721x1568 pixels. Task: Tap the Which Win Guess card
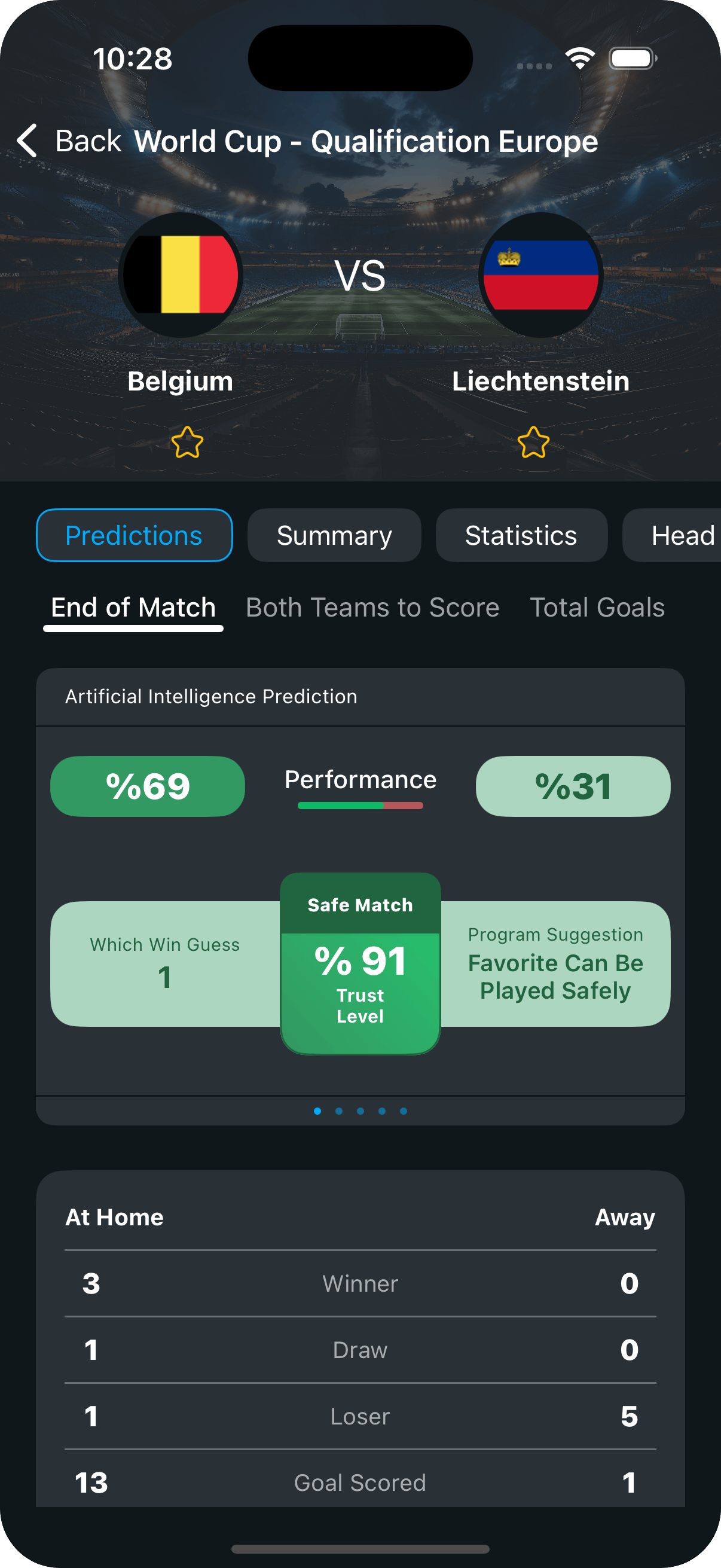click(165, 963)
